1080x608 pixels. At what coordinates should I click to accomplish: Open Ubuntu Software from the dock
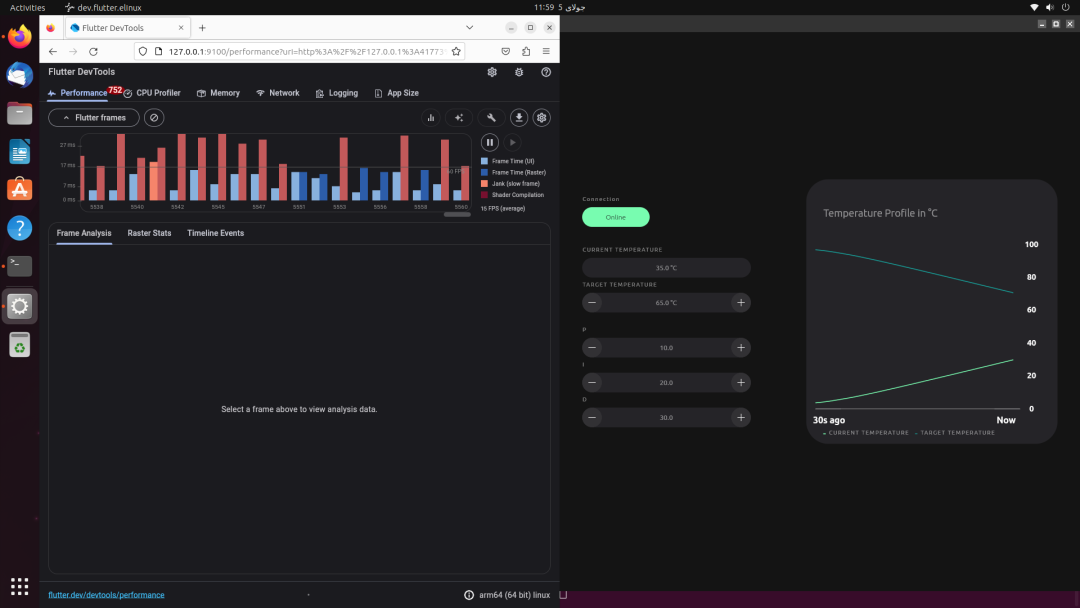pos(19,190)
